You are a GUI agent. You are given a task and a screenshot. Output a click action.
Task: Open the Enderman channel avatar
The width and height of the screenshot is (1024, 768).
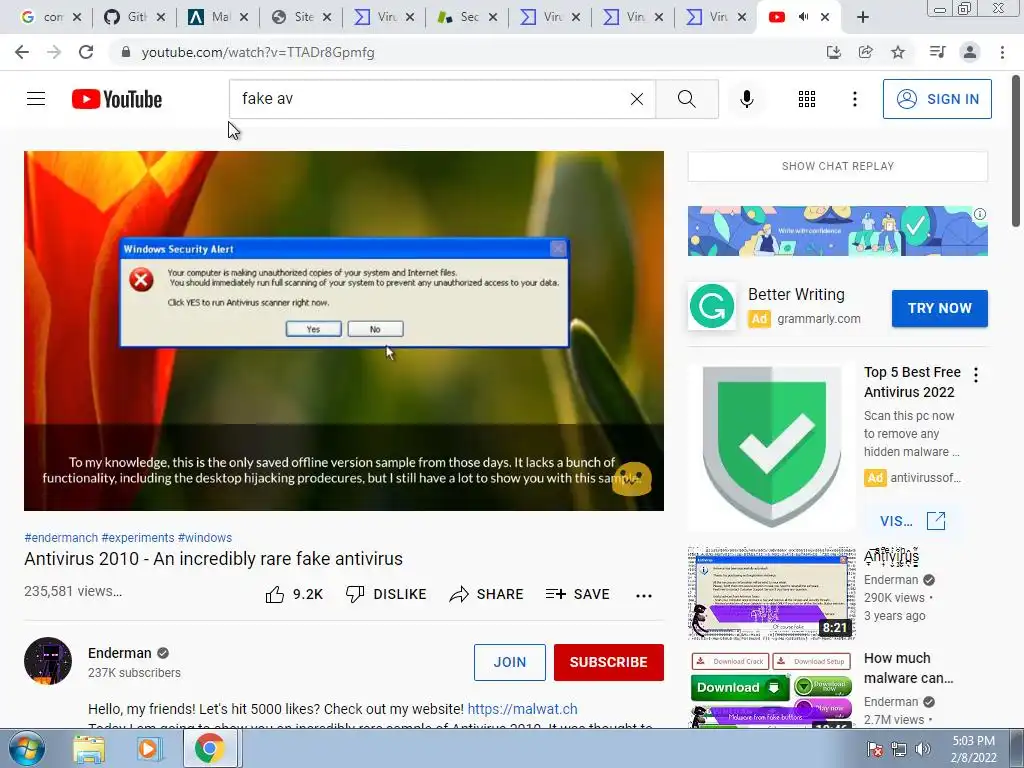(x=48, y=661)
